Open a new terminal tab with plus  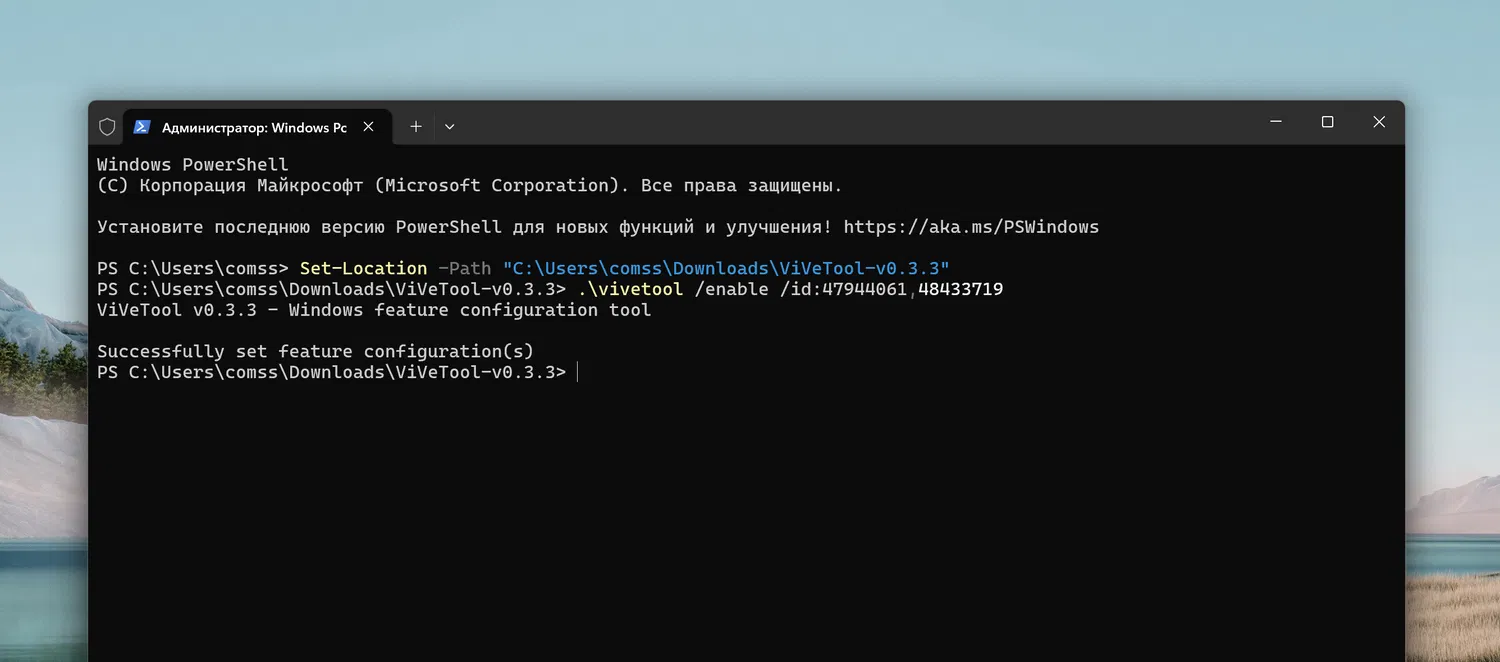[416, 127]
